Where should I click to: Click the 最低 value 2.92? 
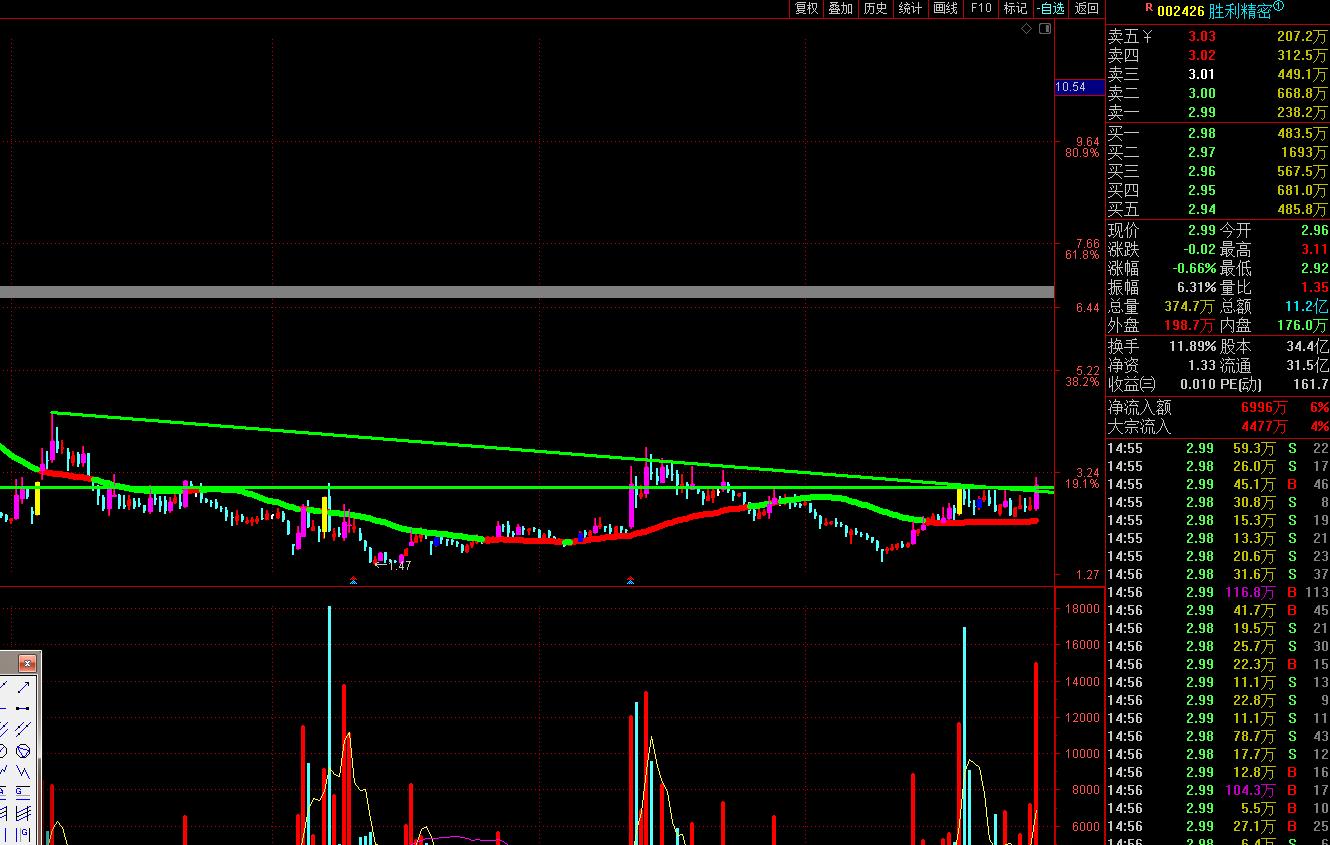point(1314,268)
